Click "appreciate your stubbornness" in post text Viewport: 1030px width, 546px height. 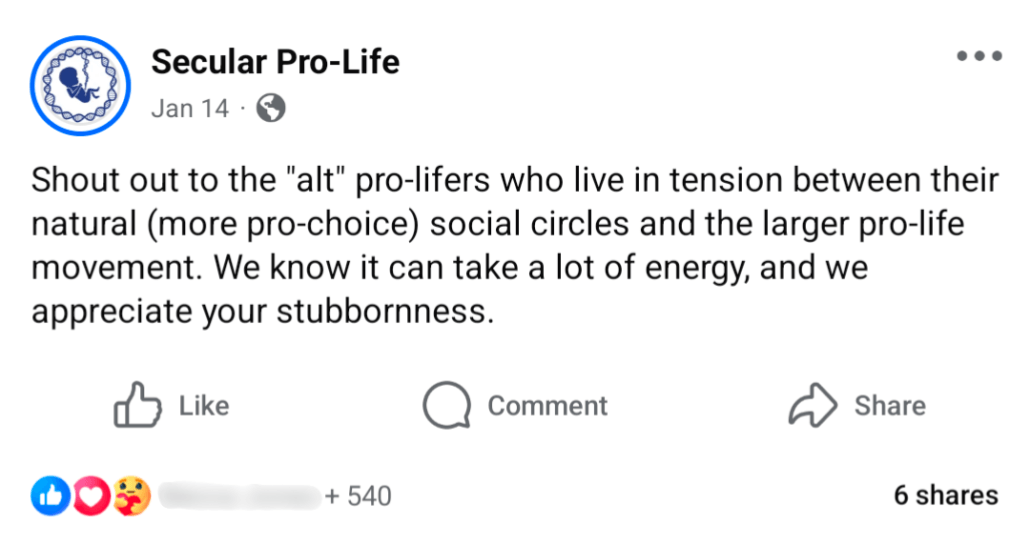click(x=262, y=311)
